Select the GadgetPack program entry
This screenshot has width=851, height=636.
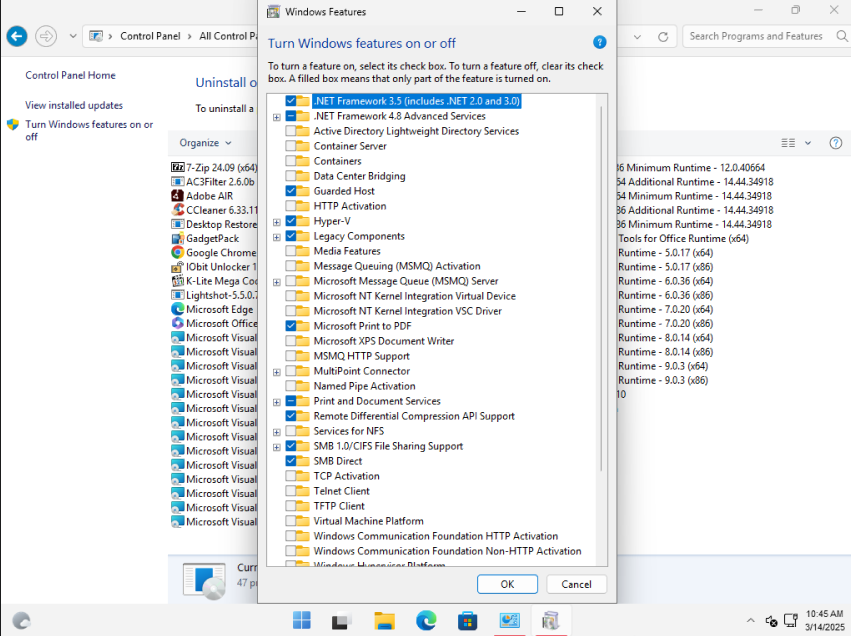[205, 238]
